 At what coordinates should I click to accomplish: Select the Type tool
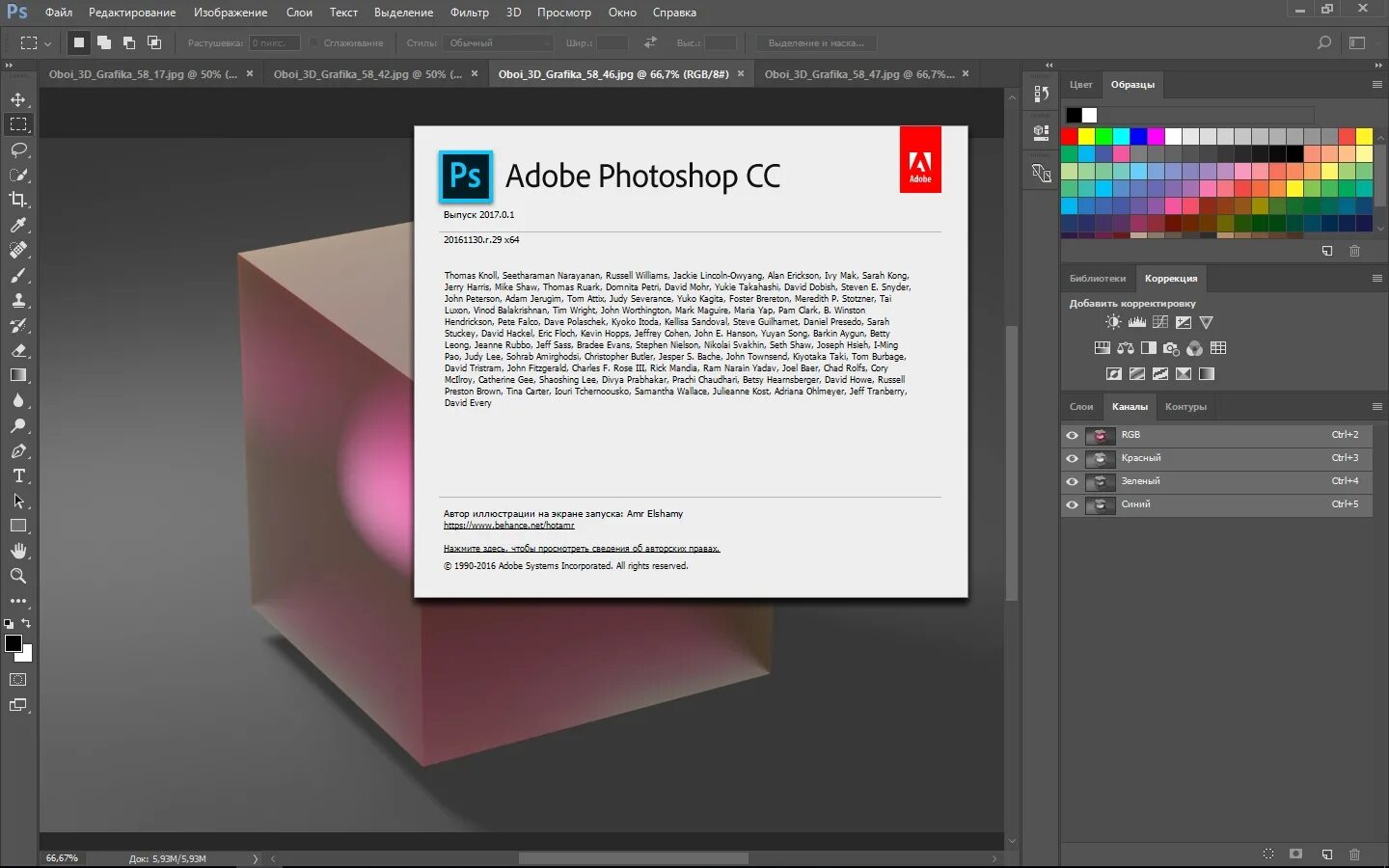coord(18,475)
